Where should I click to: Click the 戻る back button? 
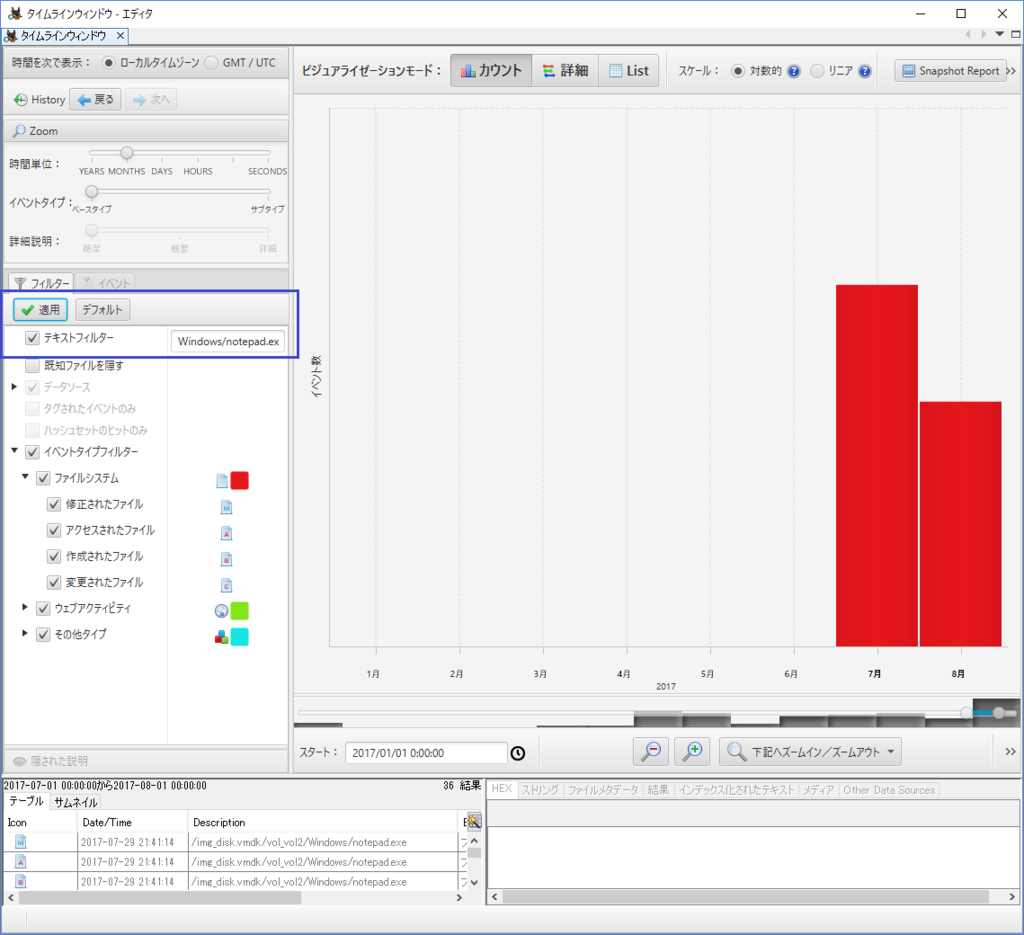[95, 100]
